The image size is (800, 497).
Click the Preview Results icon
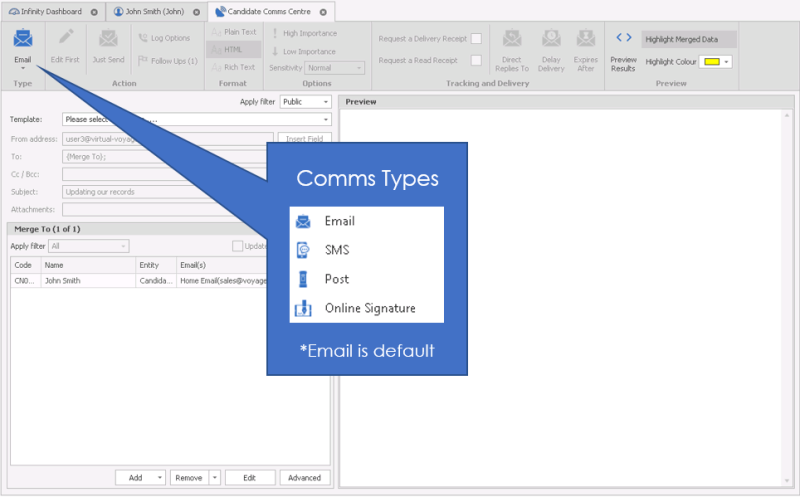pos(623,42)
